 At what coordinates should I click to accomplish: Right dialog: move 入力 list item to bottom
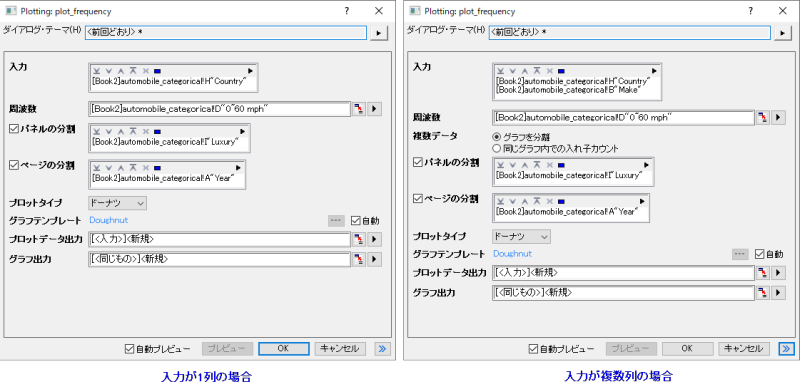point(500,71)
